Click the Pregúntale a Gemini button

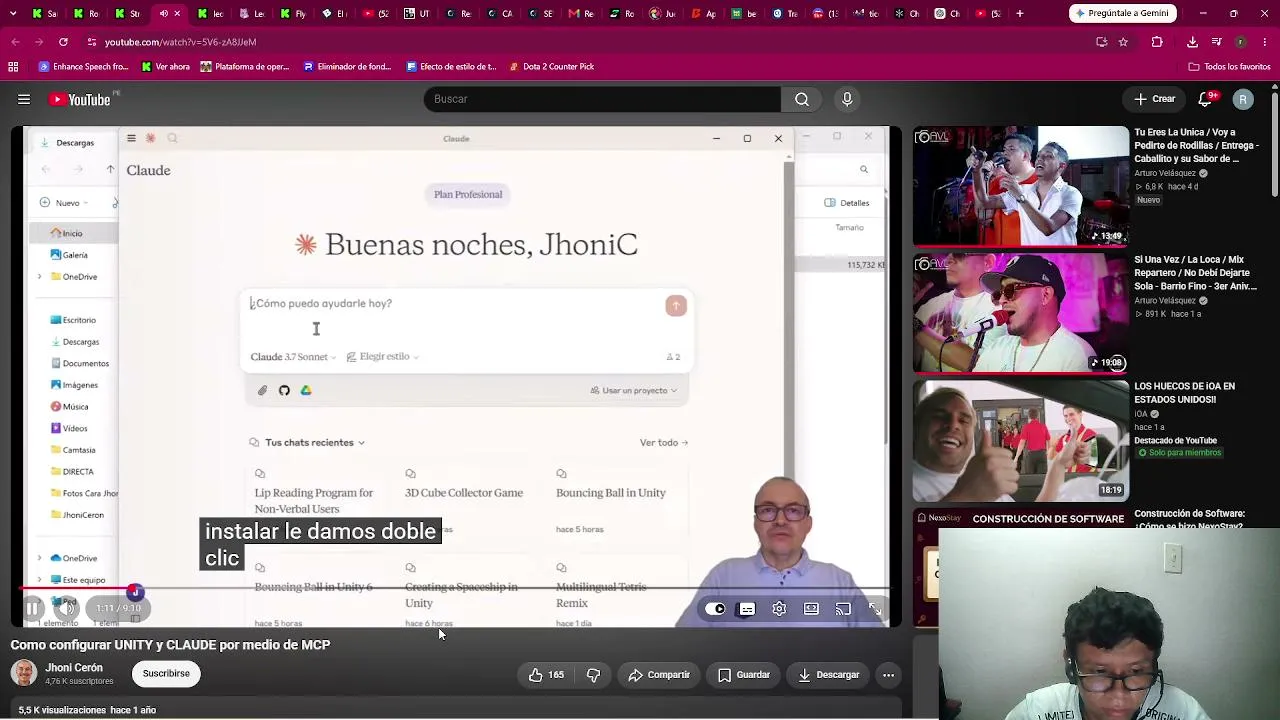pos(1123,13)
